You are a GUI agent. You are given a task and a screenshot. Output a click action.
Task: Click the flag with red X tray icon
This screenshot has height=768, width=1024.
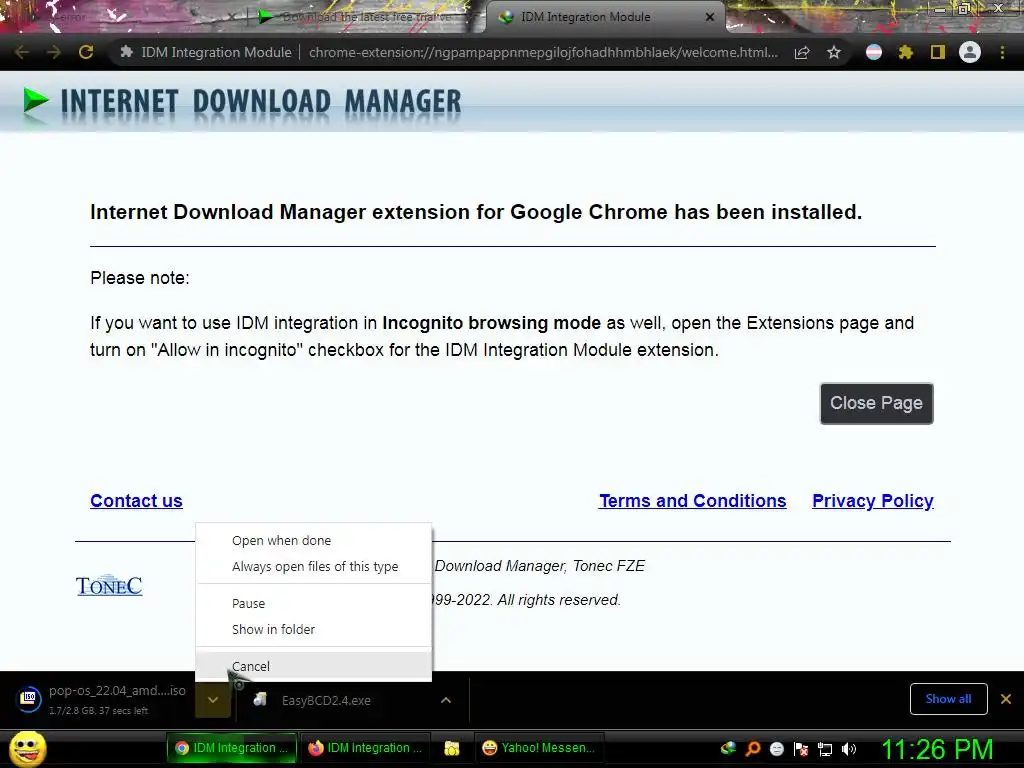[801, 748]
